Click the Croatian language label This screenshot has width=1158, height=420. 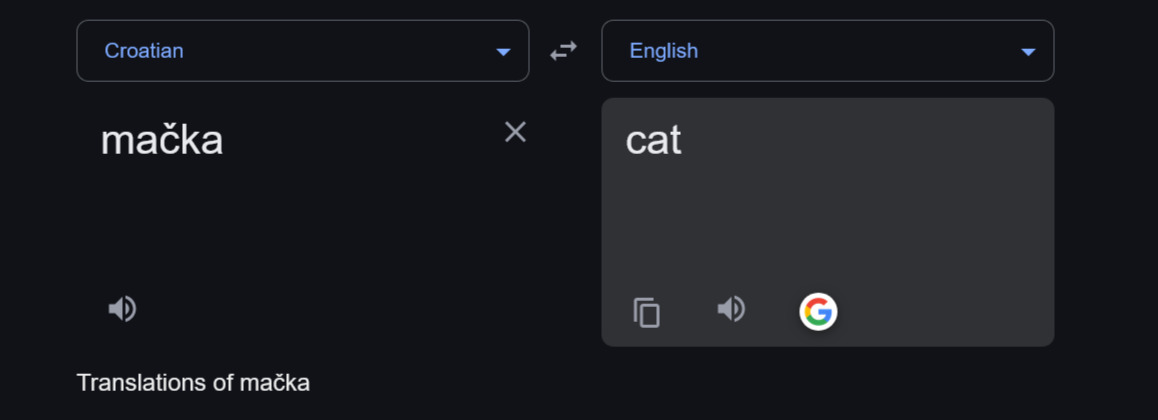click(144, 51)
